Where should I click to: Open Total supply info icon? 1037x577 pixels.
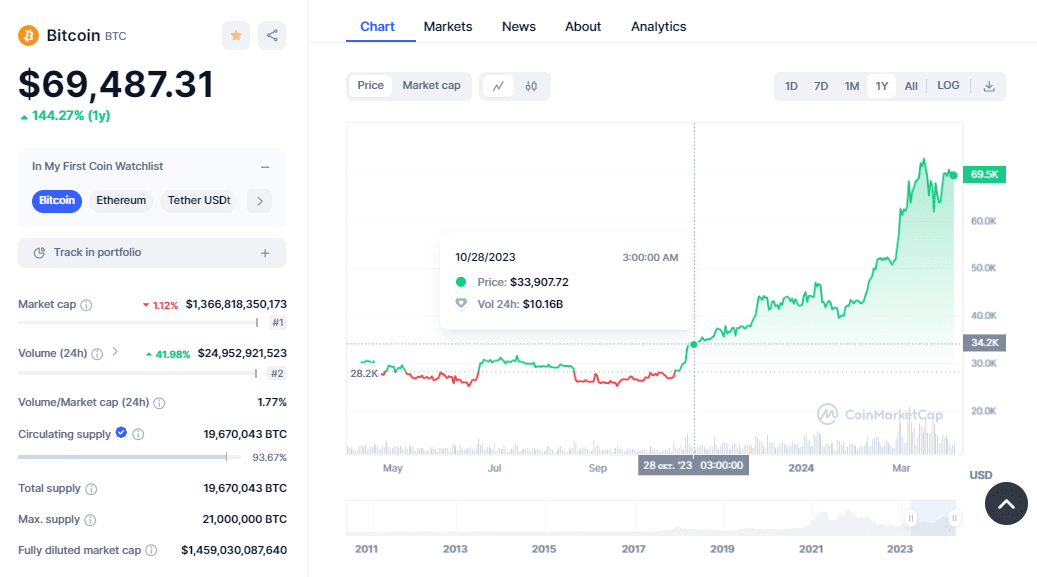[x=91, y=489]
